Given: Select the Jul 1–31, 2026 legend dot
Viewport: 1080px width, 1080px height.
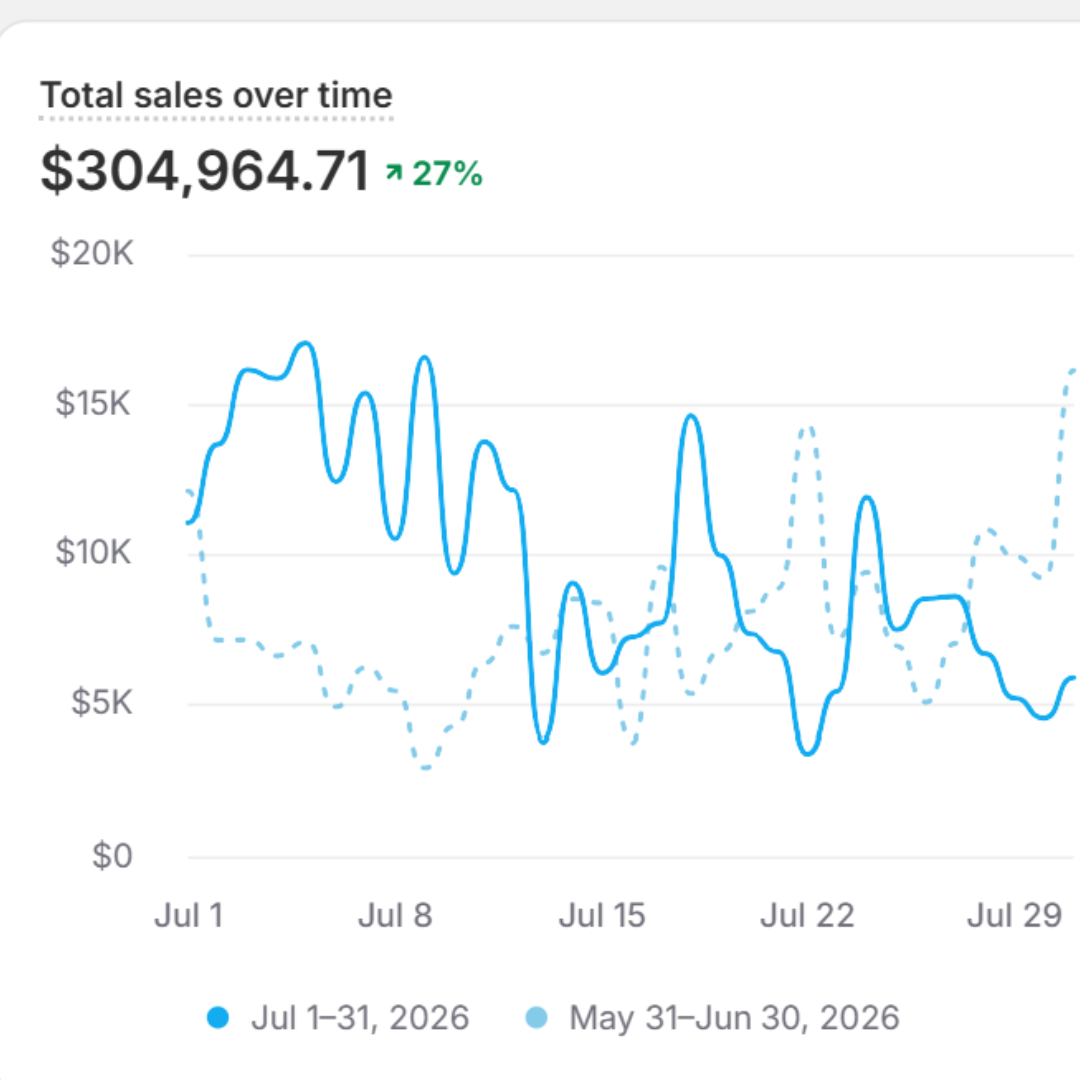Looking at the screenshot, I should click(218, 1018).
